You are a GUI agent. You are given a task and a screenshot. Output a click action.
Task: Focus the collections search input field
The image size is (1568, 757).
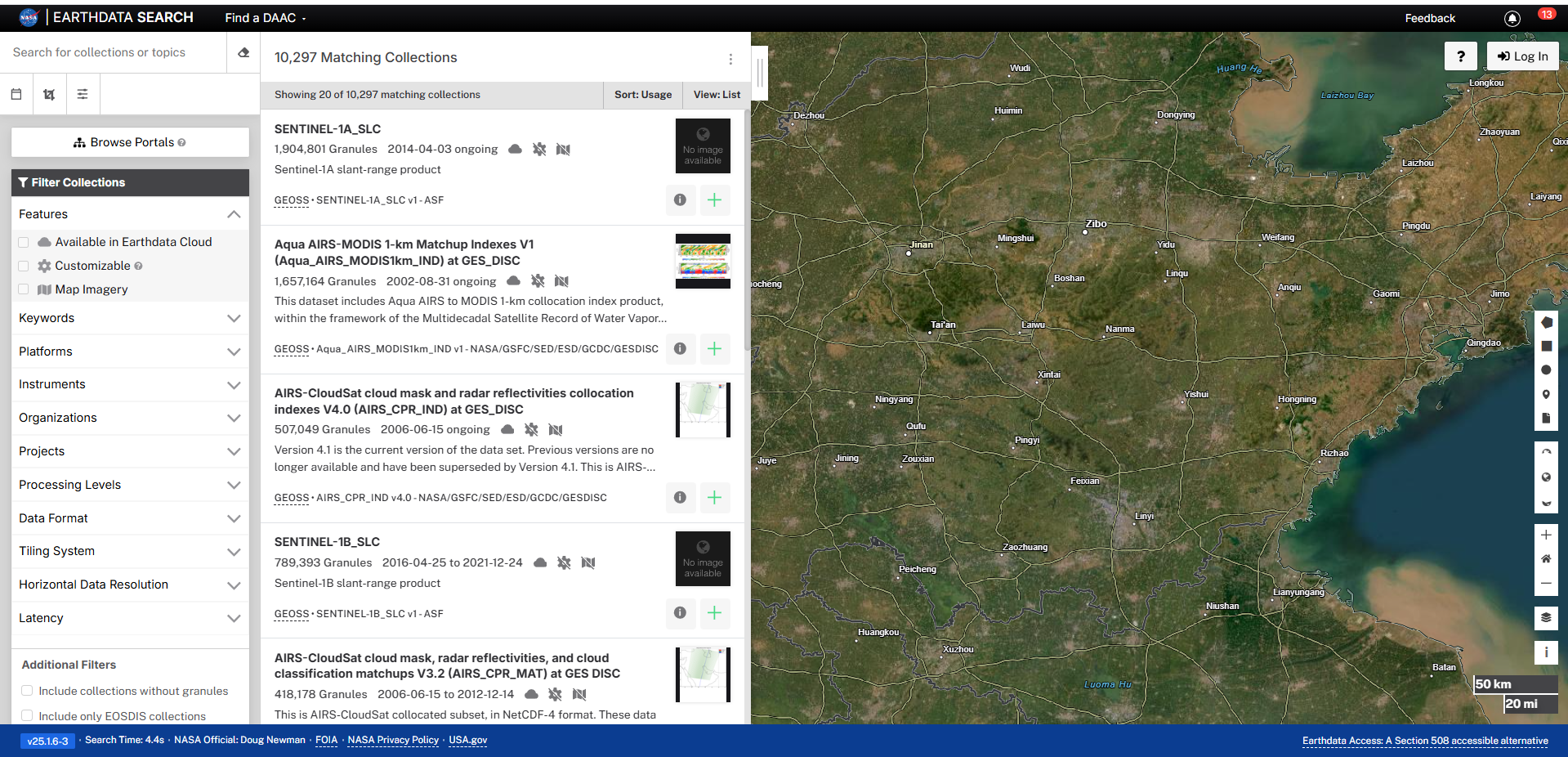[114, 52]
